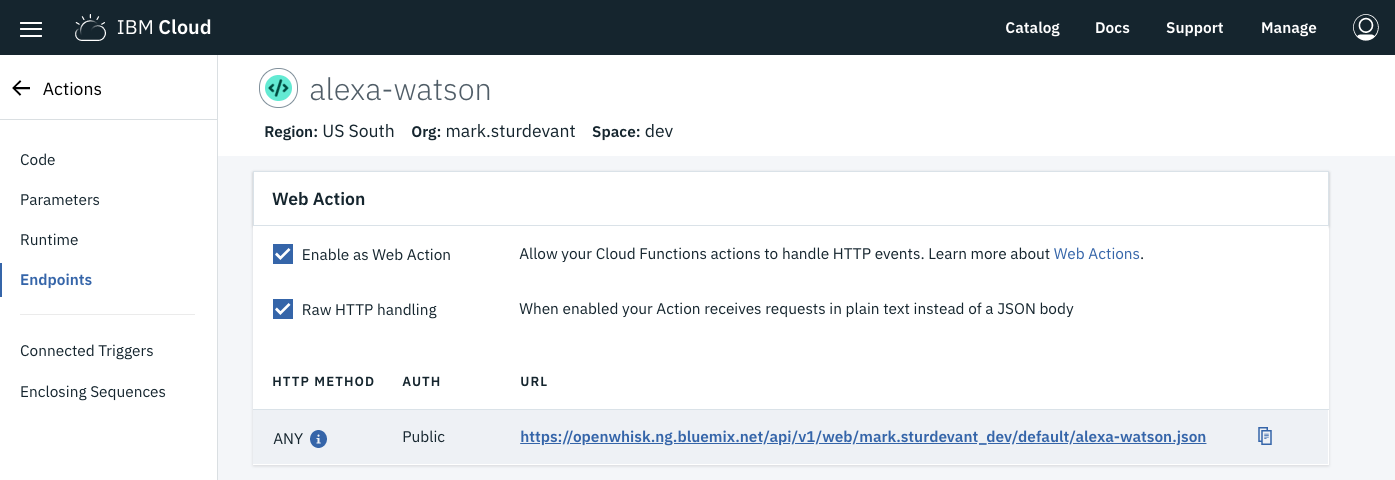Select Parameters in the sidebar

60,200
